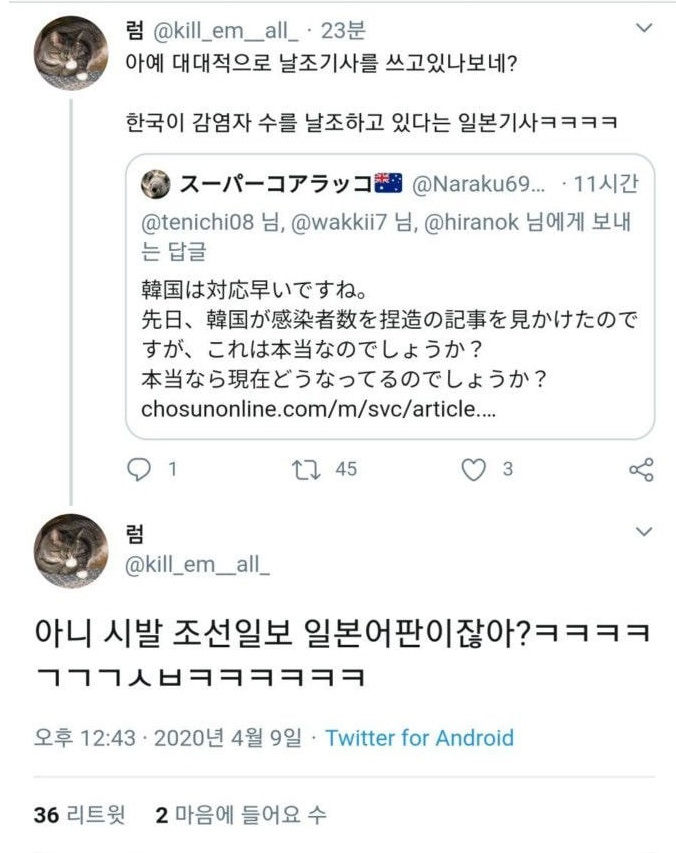Click the @kill_em__all_ handle under main tweet
676x853 pixels.
click(197, 565)
